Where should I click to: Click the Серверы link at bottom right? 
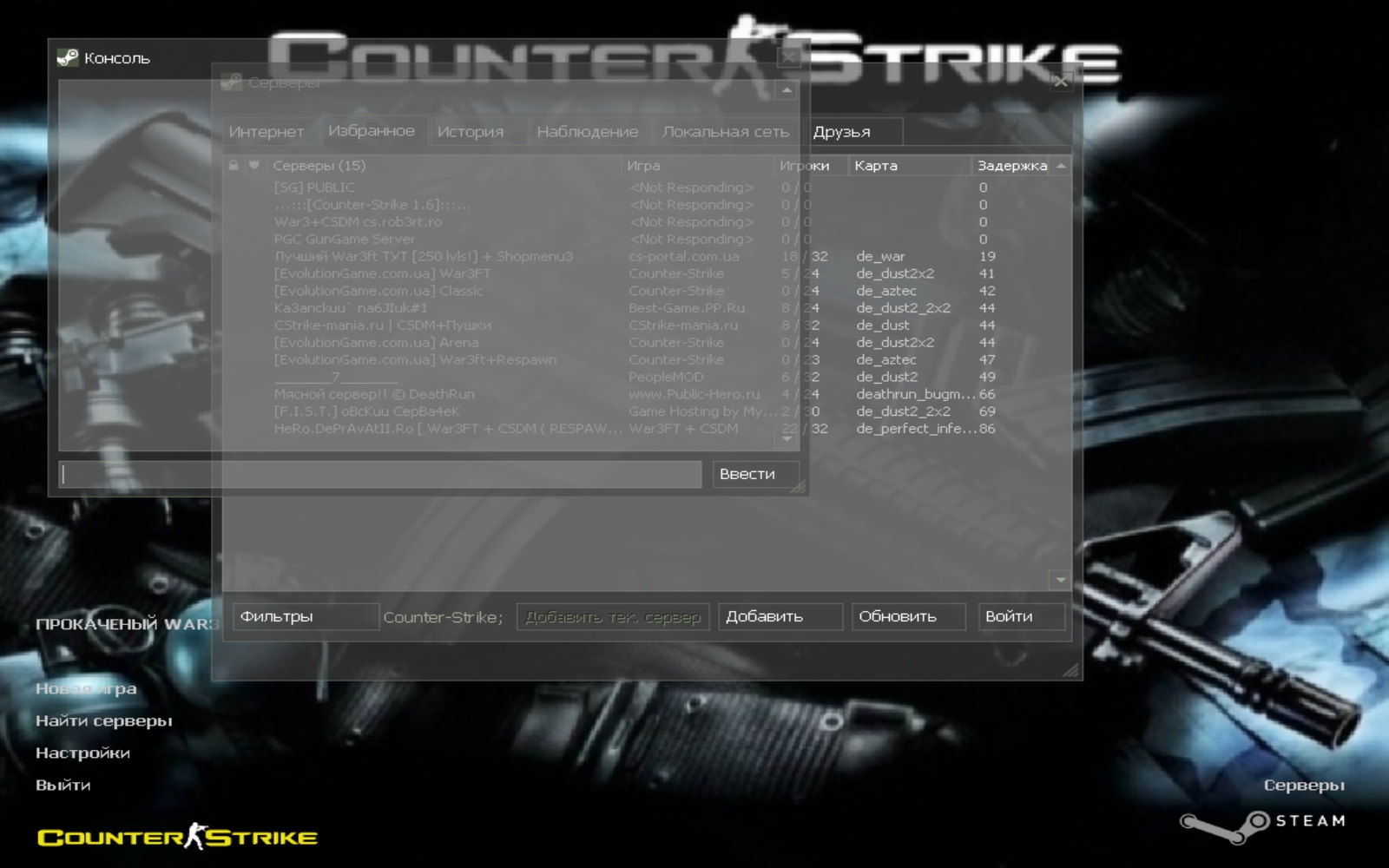[1304, 785]
